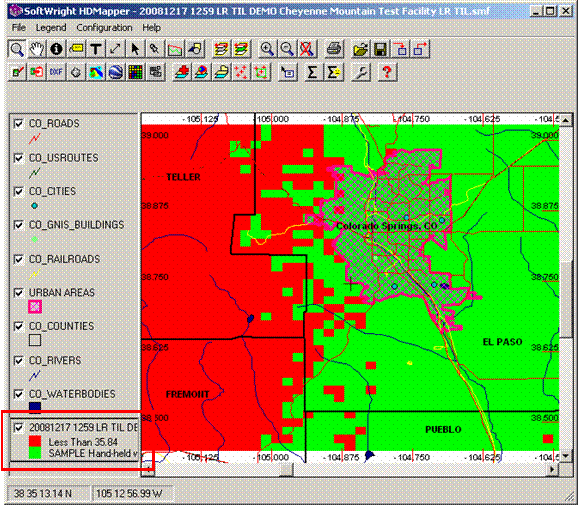Click the colored grid palette icon
The width and height of the screenshot is (578, 505).
tap(135, 72)
